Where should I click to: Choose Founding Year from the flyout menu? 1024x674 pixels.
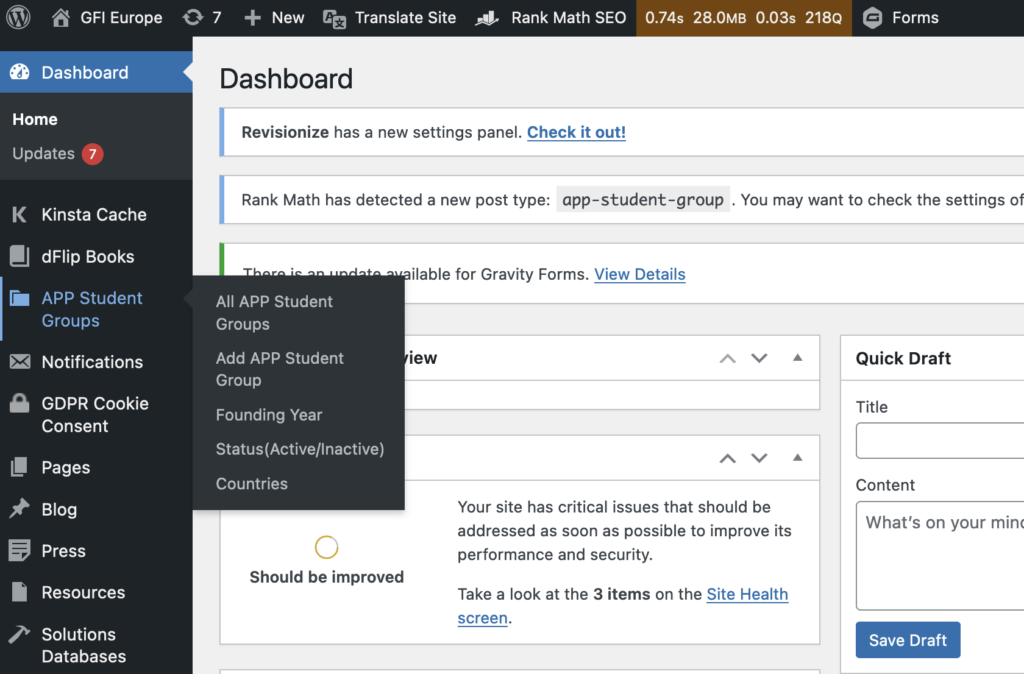[269, 415]
